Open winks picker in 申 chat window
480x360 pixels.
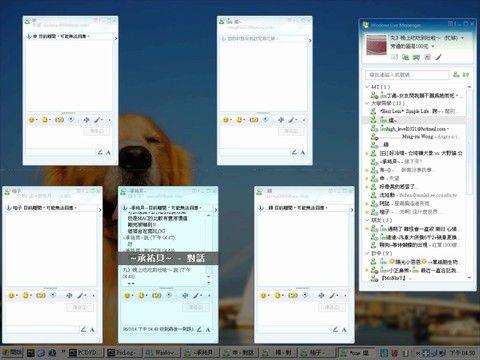point(45,120)
